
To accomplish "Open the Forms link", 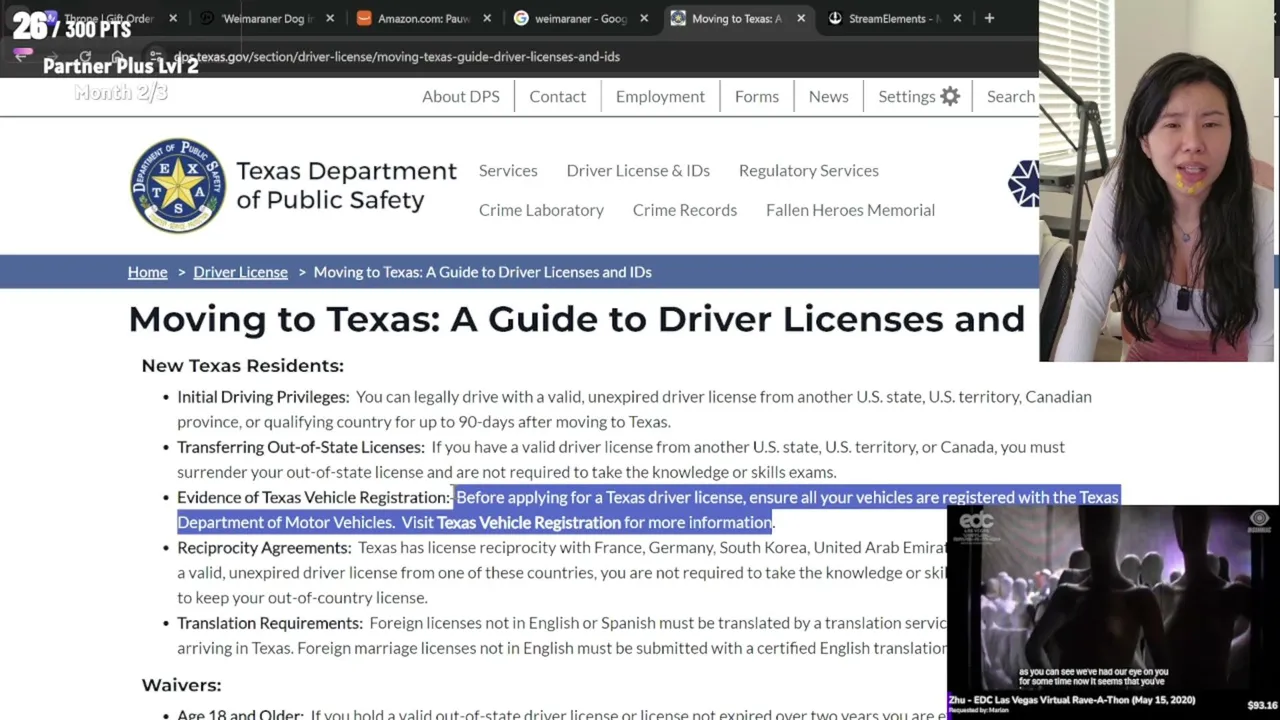I will pos(757,97).
